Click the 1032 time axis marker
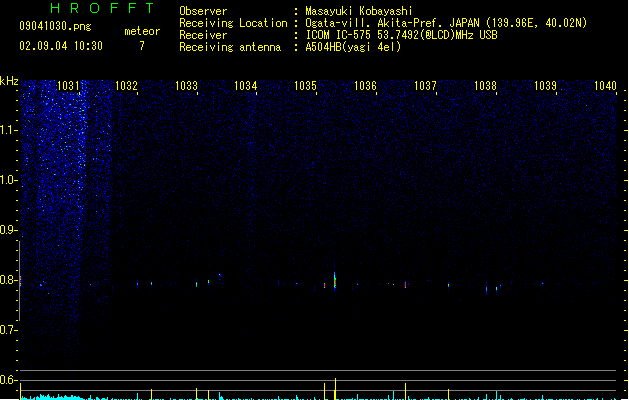 click(x=126, y=86)
